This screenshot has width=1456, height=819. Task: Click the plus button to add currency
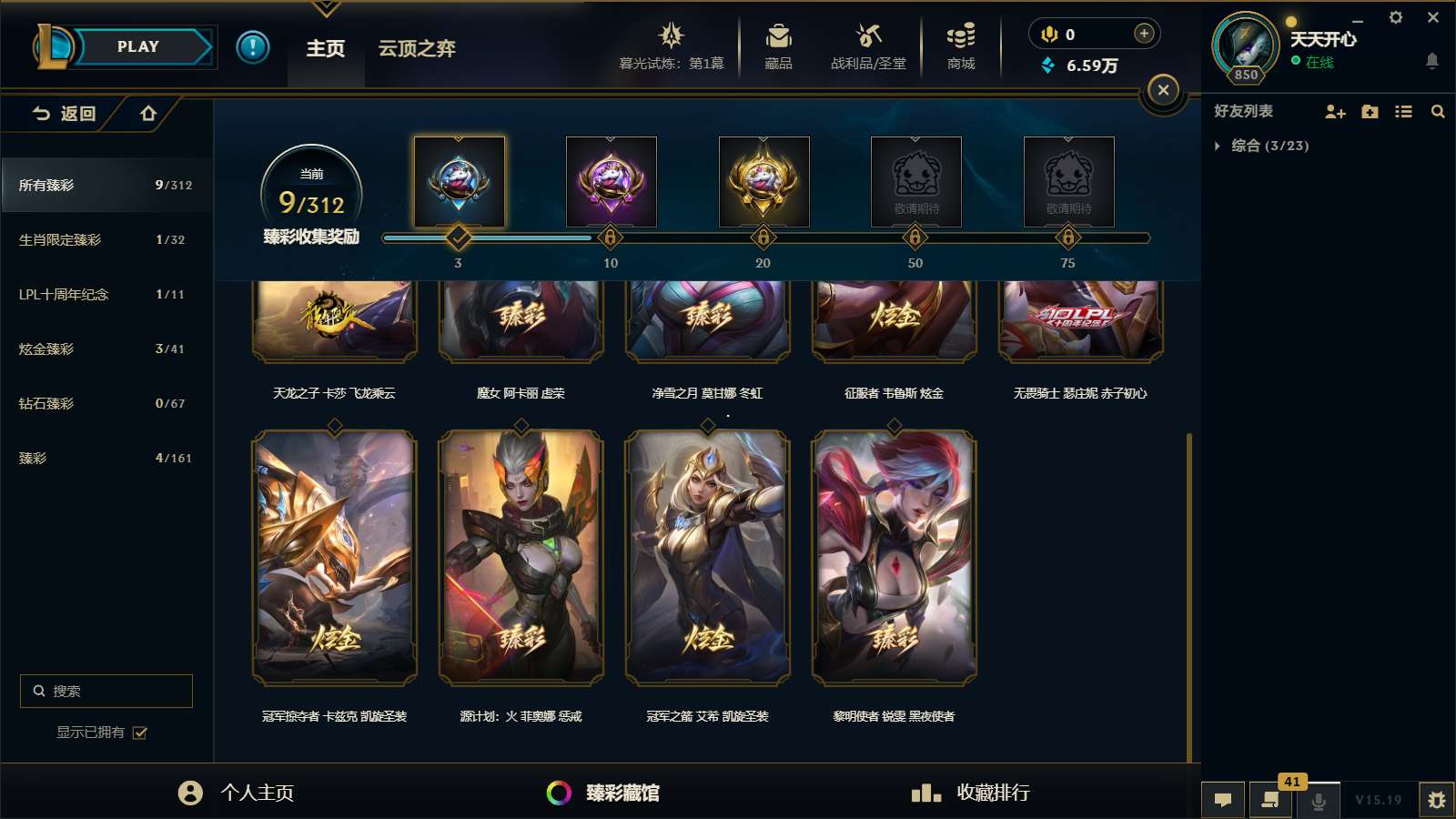tap(1144, 34)
